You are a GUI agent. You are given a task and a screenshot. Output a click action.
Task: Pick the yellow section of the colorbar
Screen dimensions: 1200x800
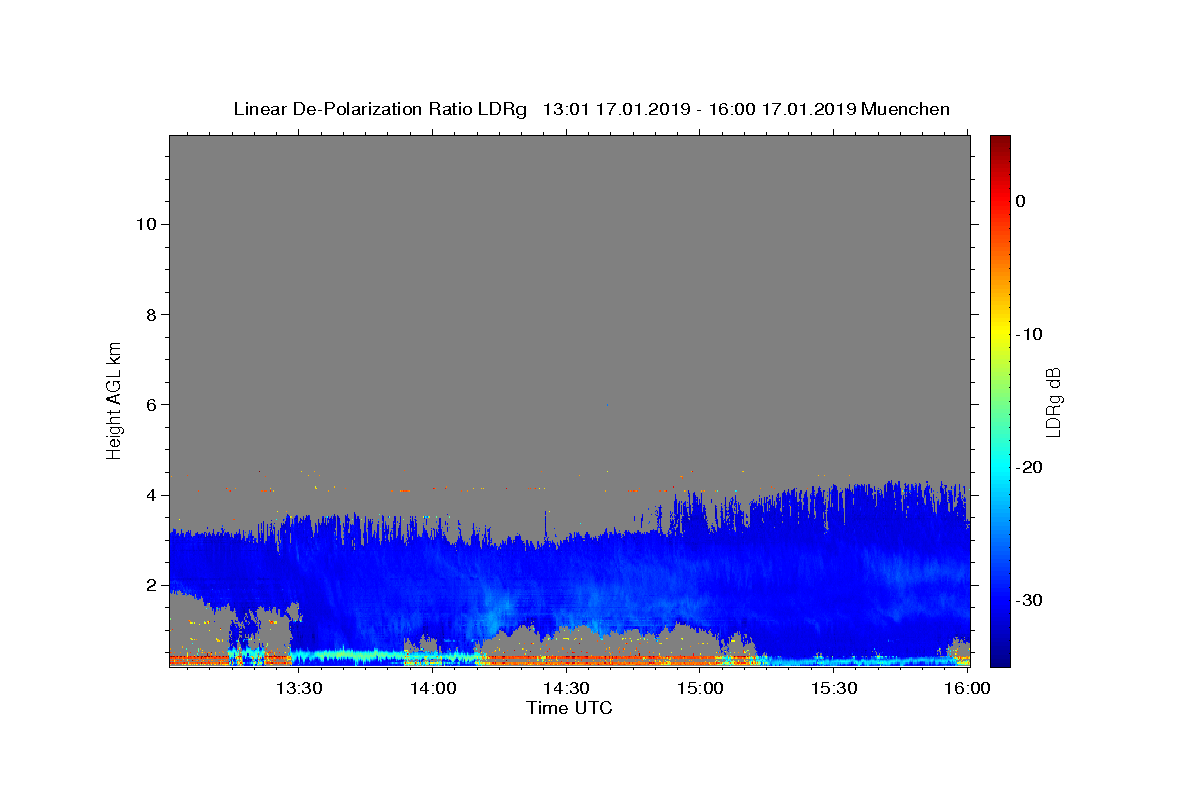(x=1000, y=334)
